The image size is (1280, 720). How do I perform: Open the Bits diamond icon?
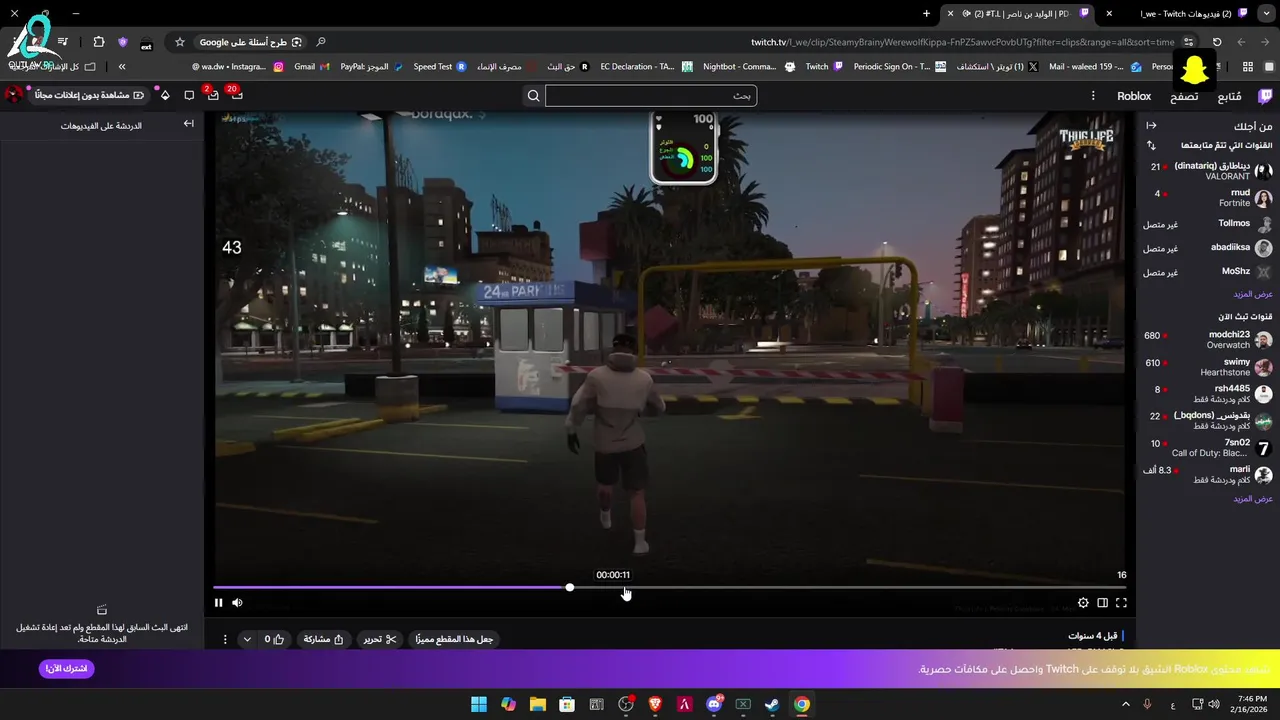pyautogui.click(x=165, y=96)
